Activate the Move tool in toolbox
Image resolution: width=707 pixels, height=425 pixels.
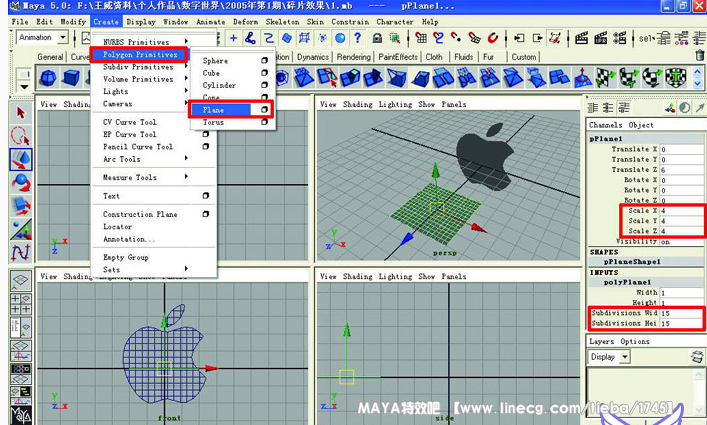(21, 159)
